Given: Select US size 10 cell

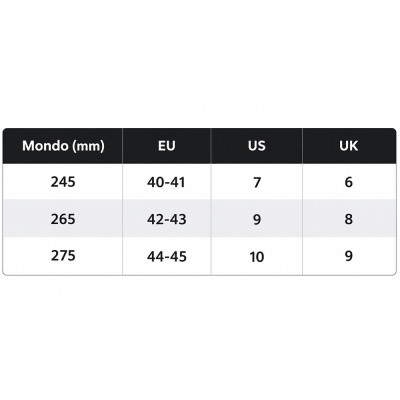Looking at the screenshot, I should (x=257, y=256).
